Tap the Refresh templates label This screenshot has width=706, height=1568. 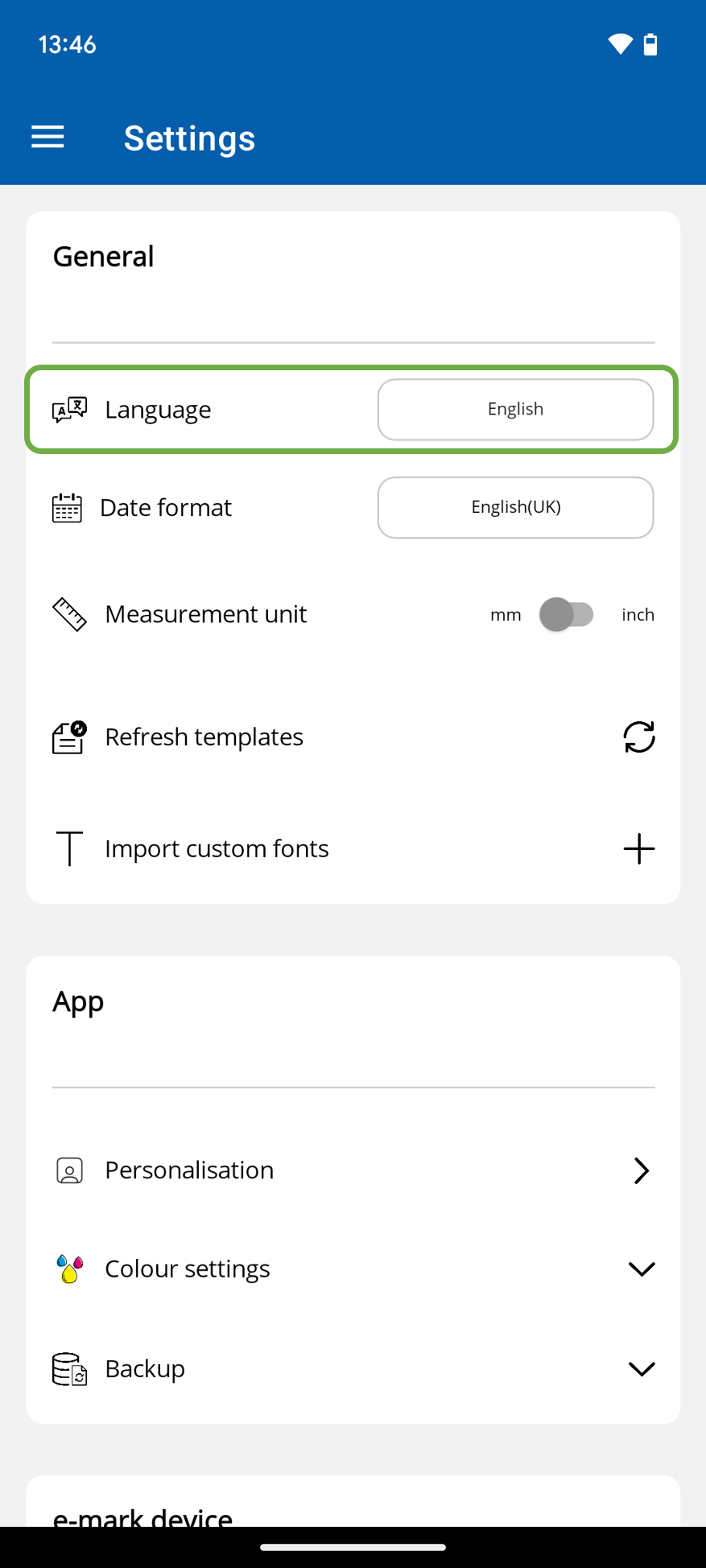coord(204,737)
